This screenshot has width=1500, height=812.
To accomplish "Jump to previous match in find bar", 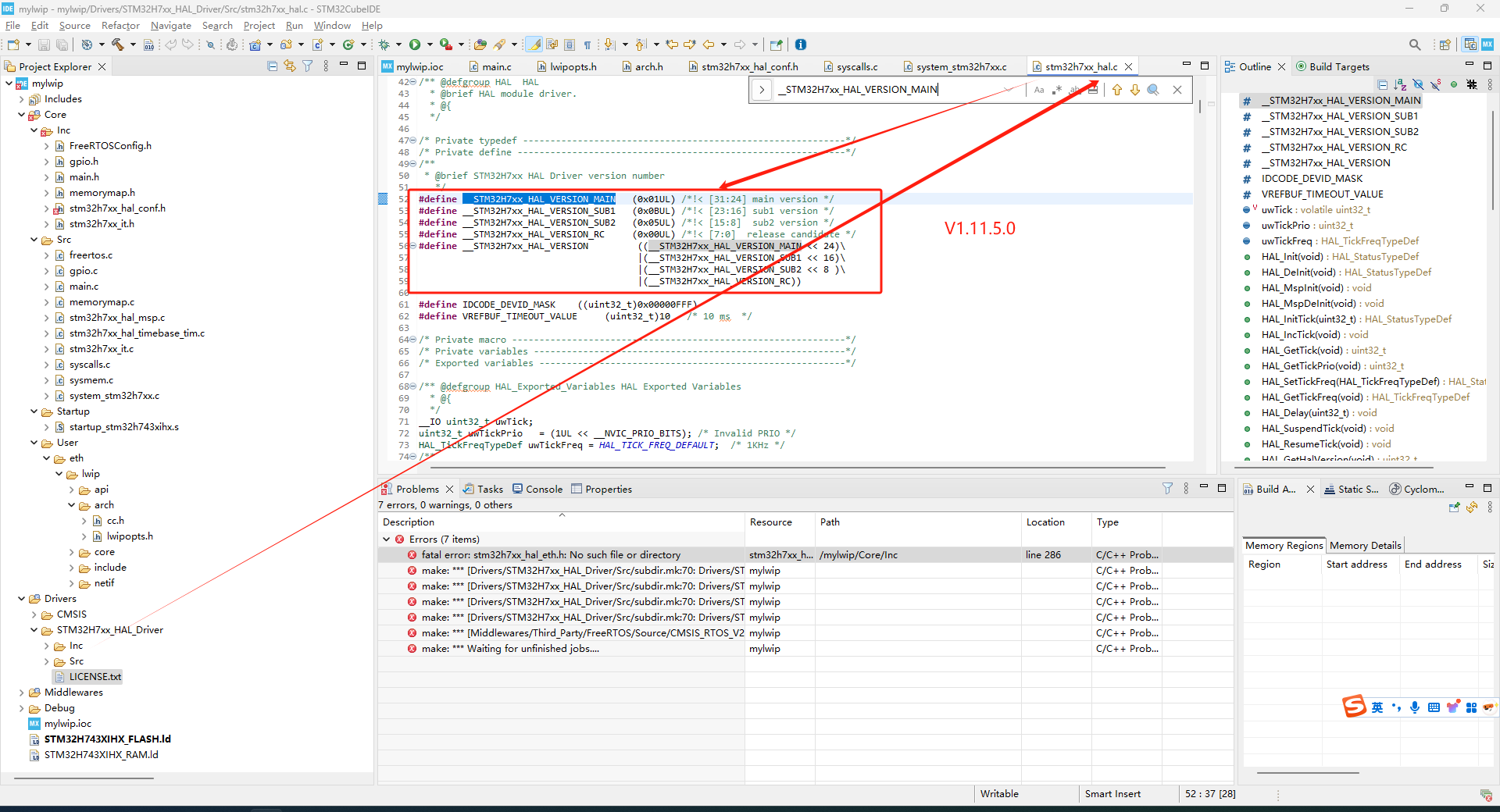I will point(1117,90).
